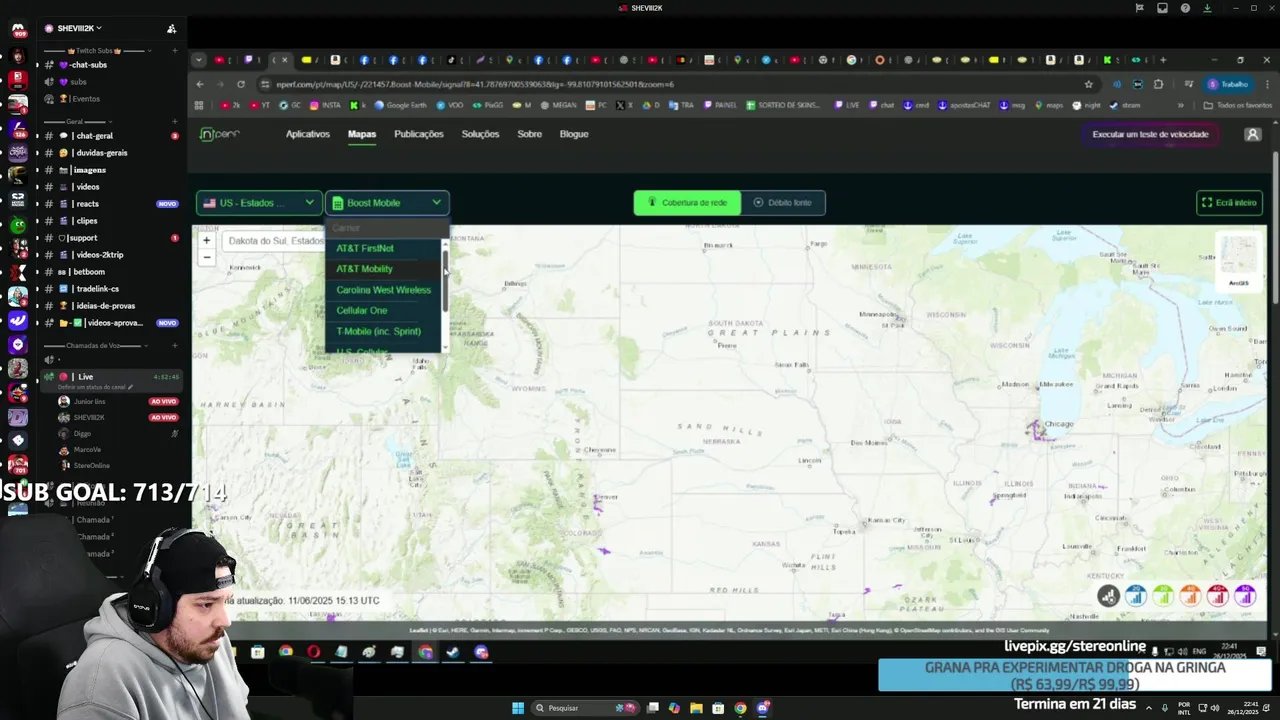The height and width of the screenshot is (720, 1280).
Task: Open Opera icon in the inner taskbar
Action: pos(314,652)
